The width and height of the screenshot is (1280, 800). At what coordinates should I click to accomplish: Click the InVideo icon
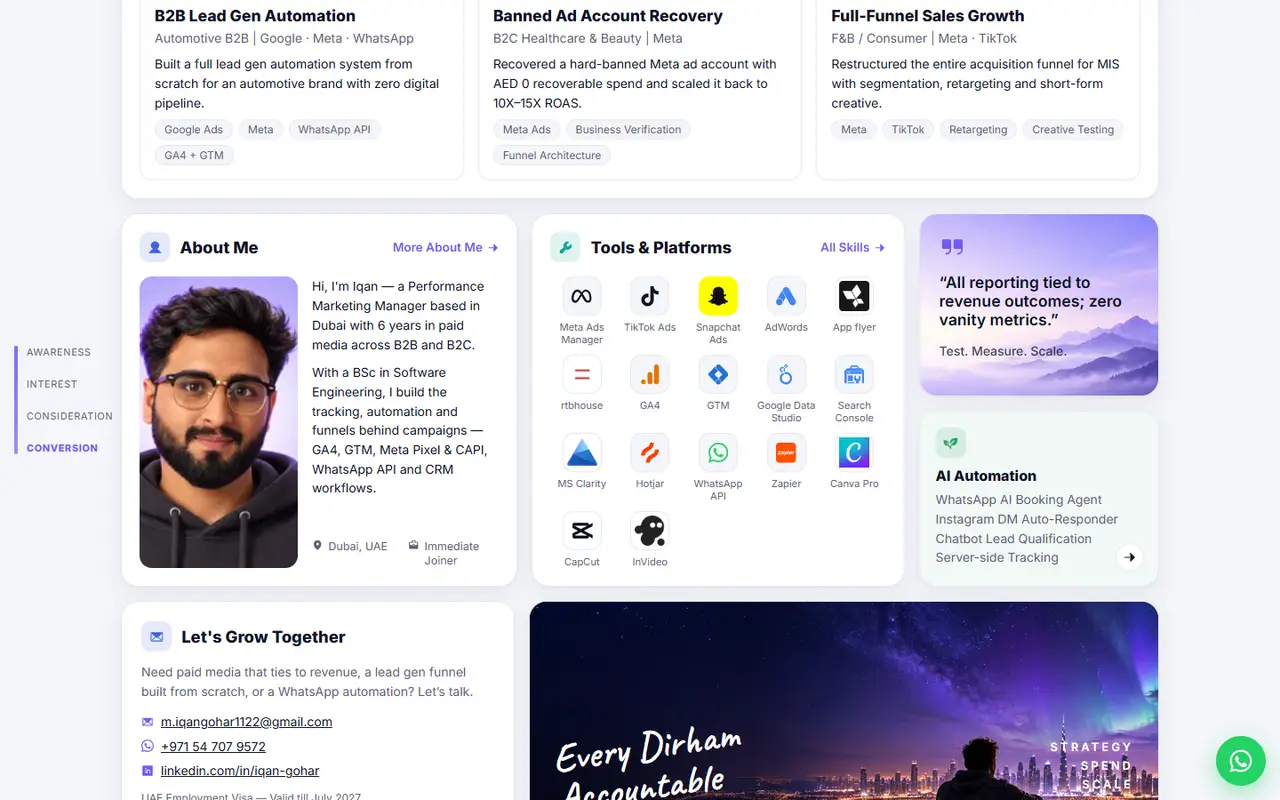point(650,530)
